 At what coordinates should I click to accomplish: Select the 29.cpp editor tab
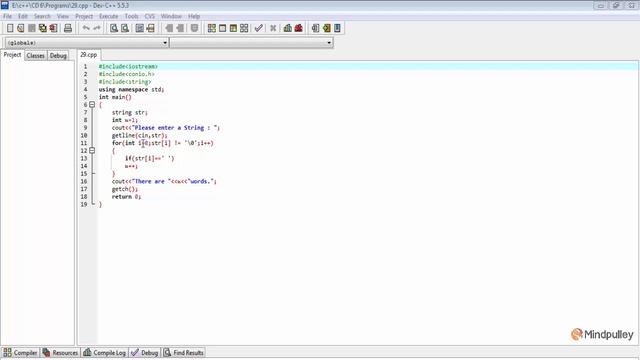89,55
